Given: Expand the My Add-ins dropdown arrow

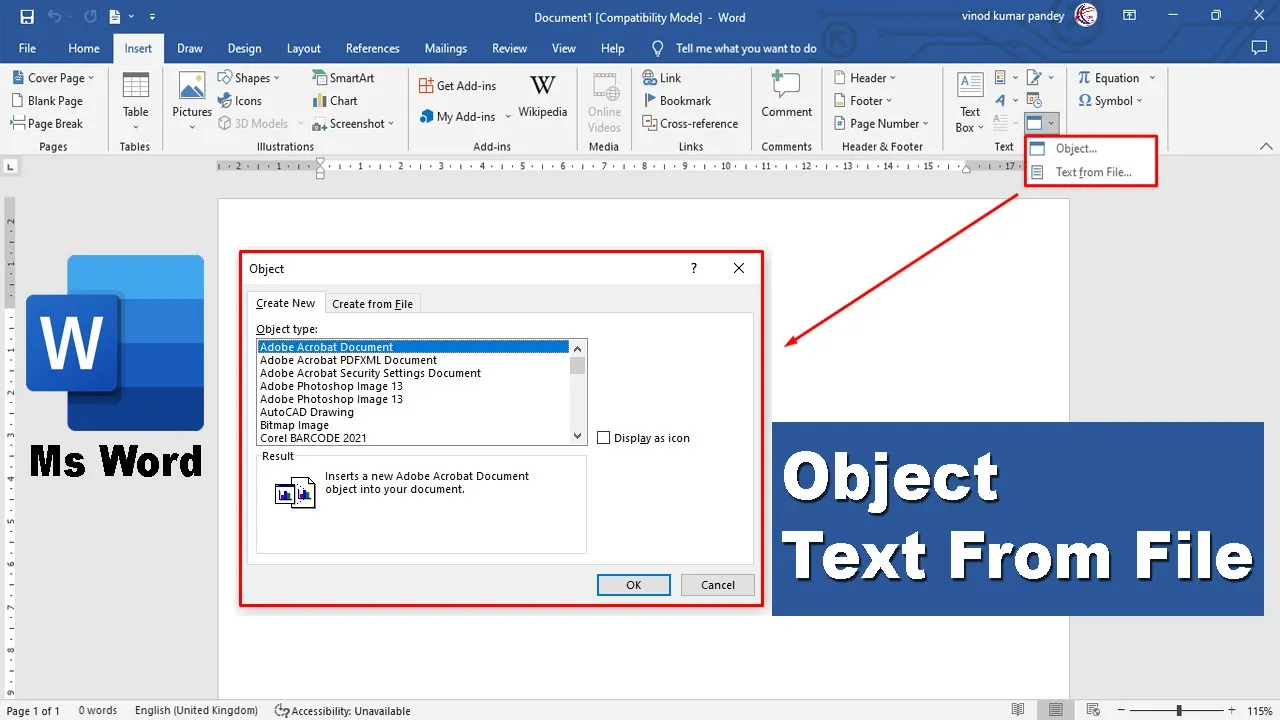Looking at the screenshot, I should tap(508, 117).
